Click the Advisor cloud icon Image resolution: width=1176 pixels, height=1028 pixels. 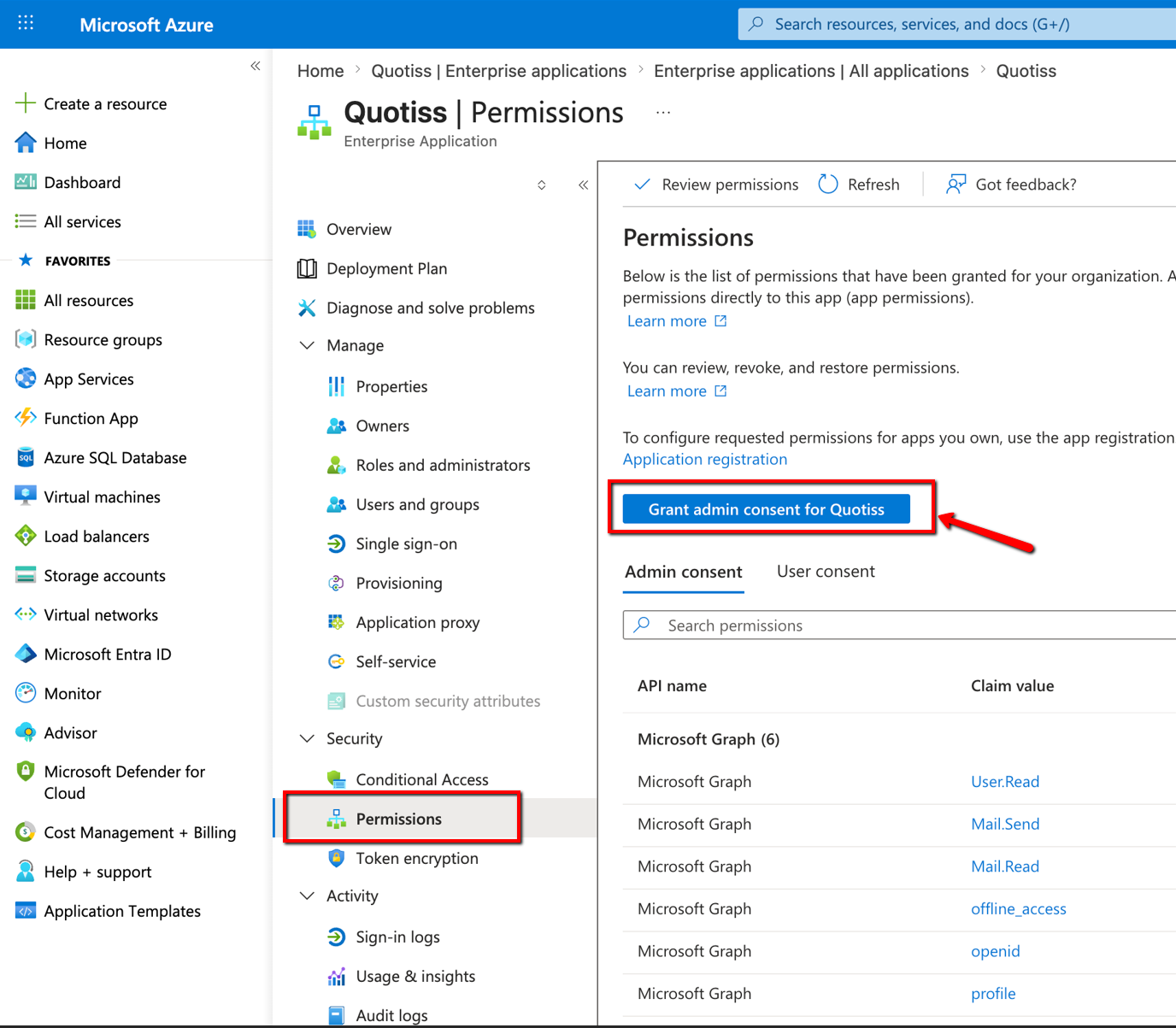(26, 732)
